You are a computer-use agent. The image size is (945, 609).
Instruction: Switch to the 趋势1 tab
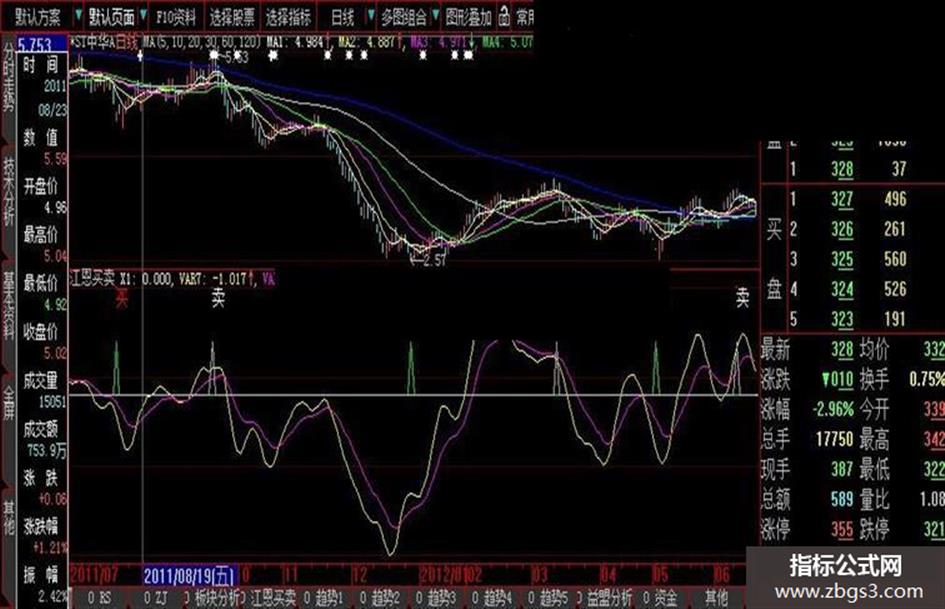(x=324, y=598)
